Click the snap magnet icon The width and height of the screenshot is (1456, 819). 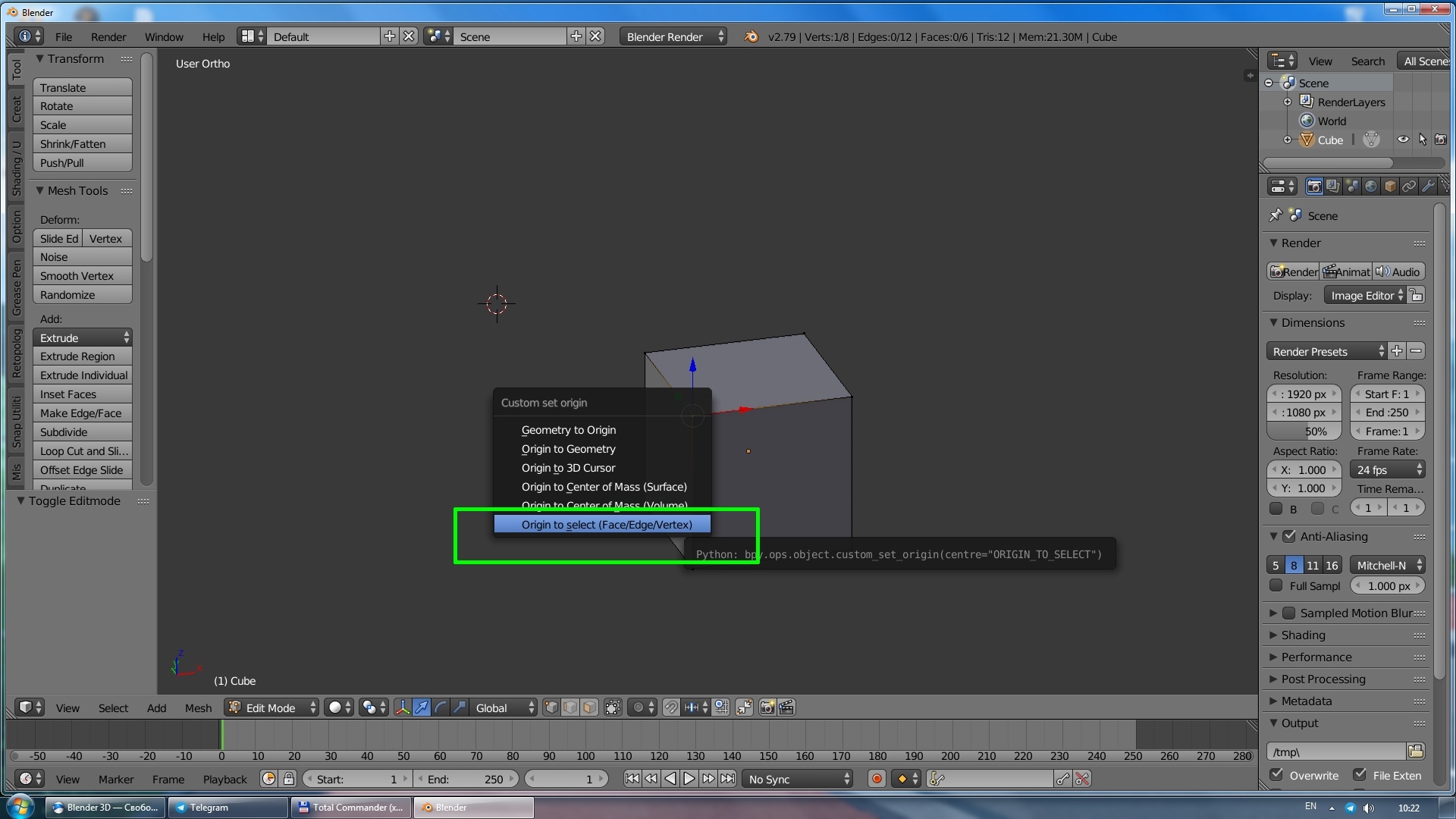pyautogui.click(x=671, y=708)
